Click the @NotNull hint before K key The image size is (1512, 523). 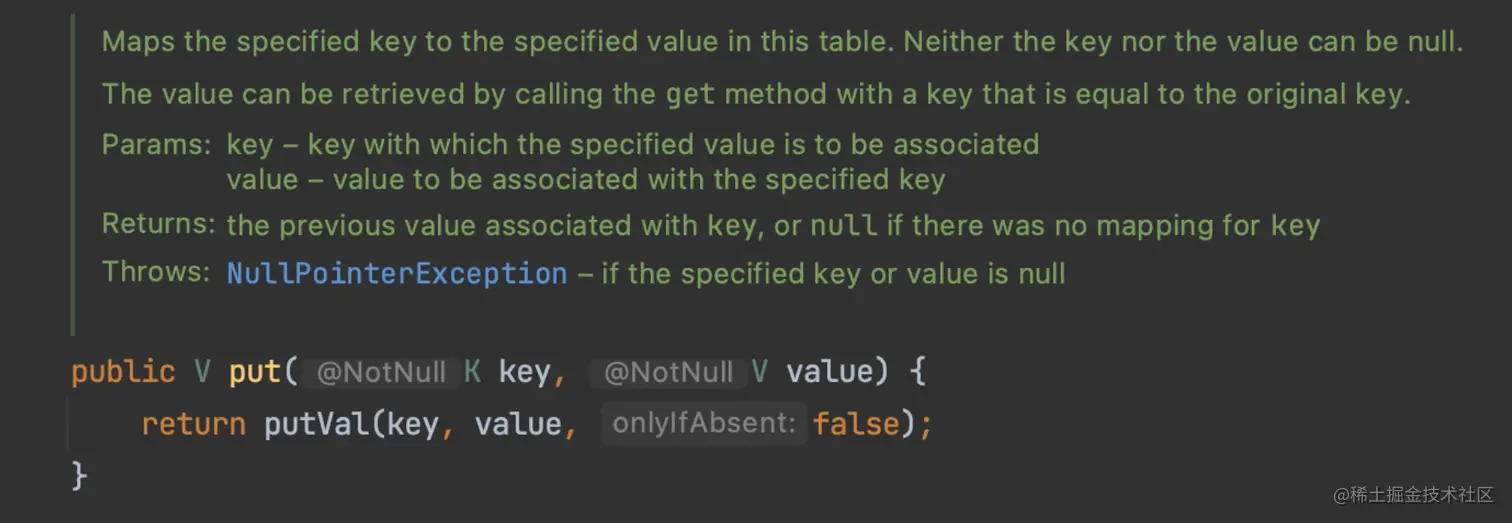(x=381, y=373)
